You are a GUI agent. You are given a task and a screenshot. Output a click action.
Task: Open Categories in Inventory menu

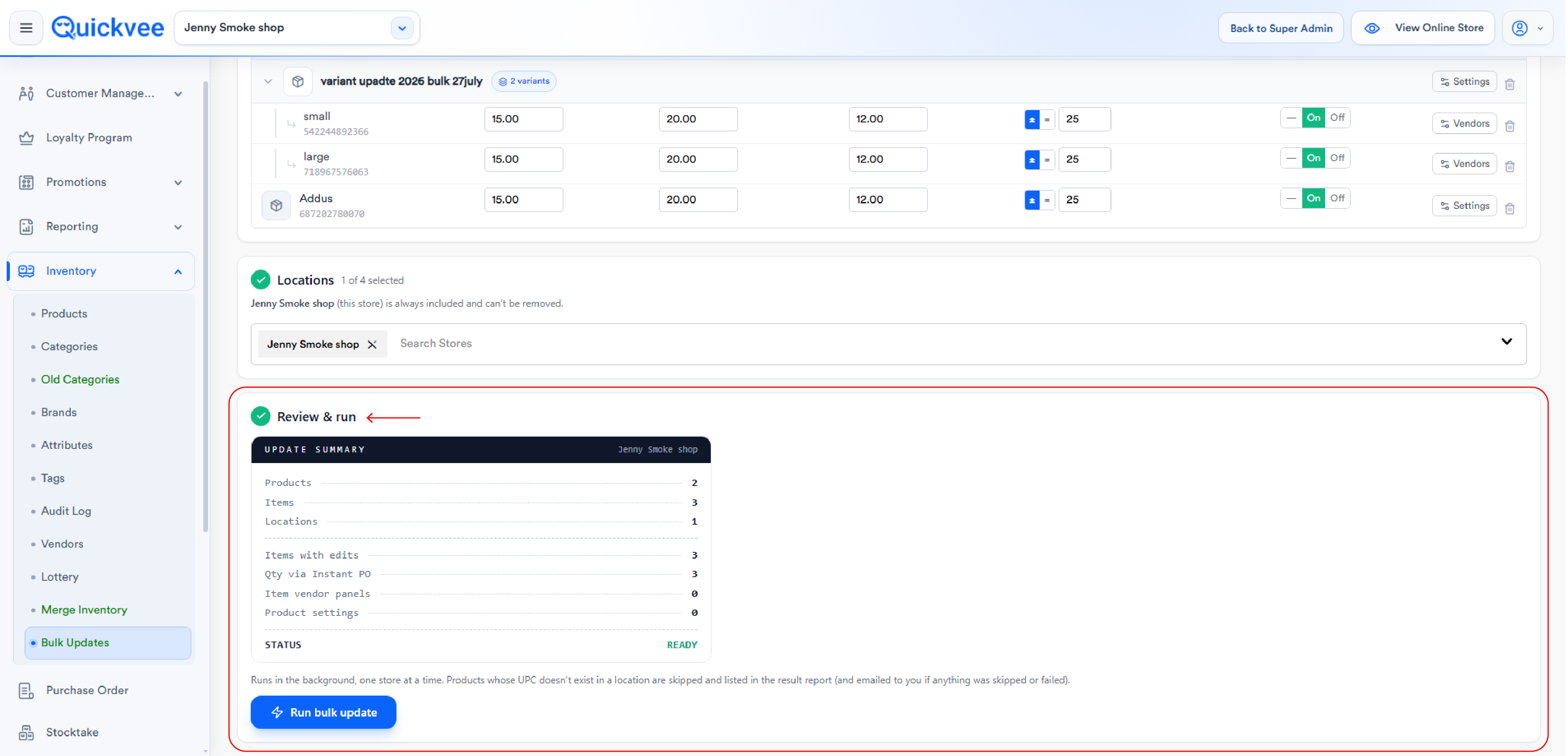[x=69, y=346]
